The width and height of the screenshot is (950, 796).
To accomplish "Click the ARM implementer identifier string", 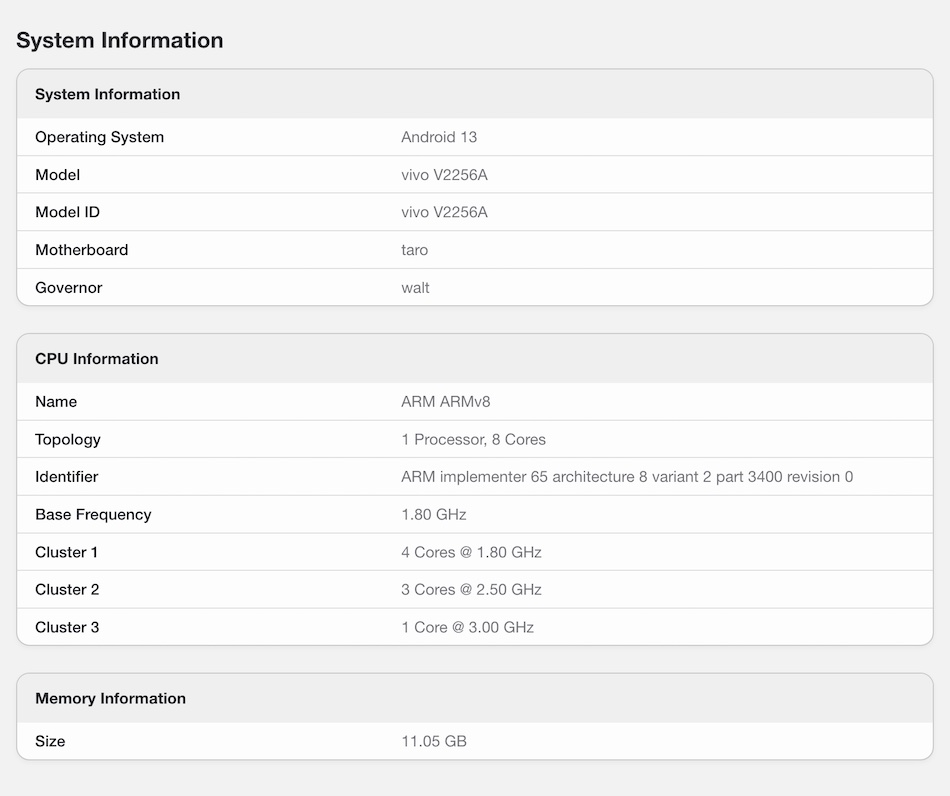I will click(x=626, y=477).
